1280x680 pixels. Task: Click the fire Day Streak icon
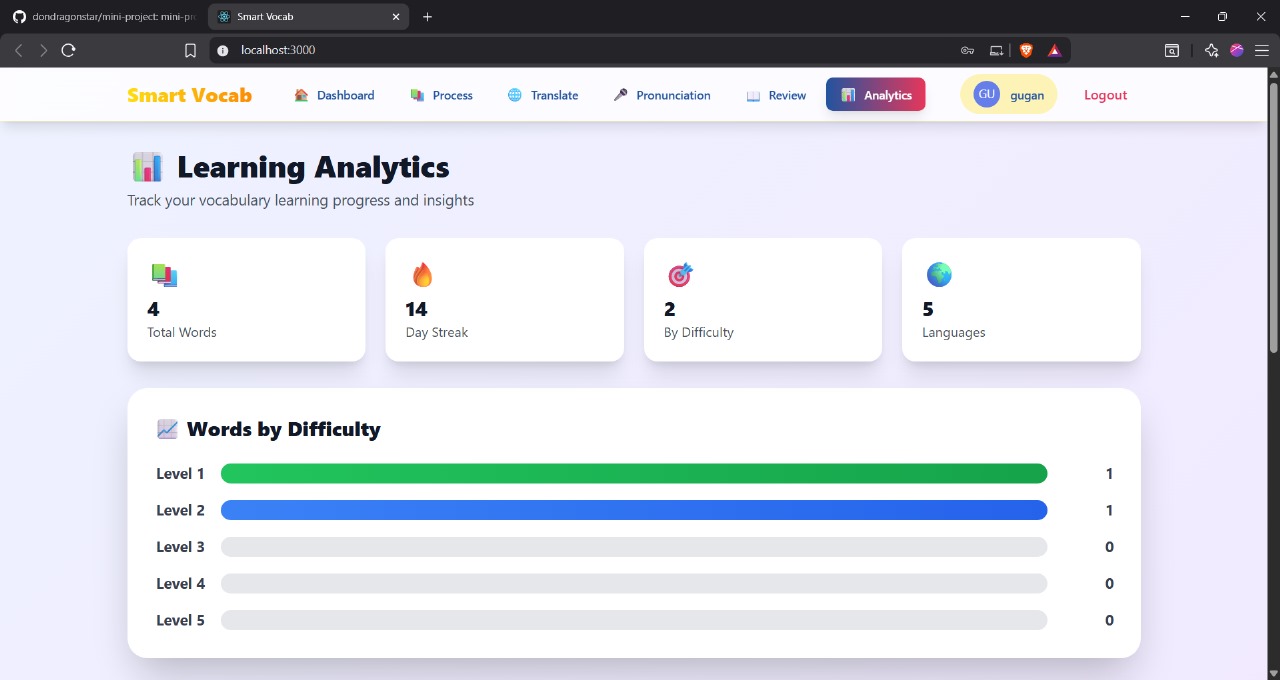tap(422, 275)
